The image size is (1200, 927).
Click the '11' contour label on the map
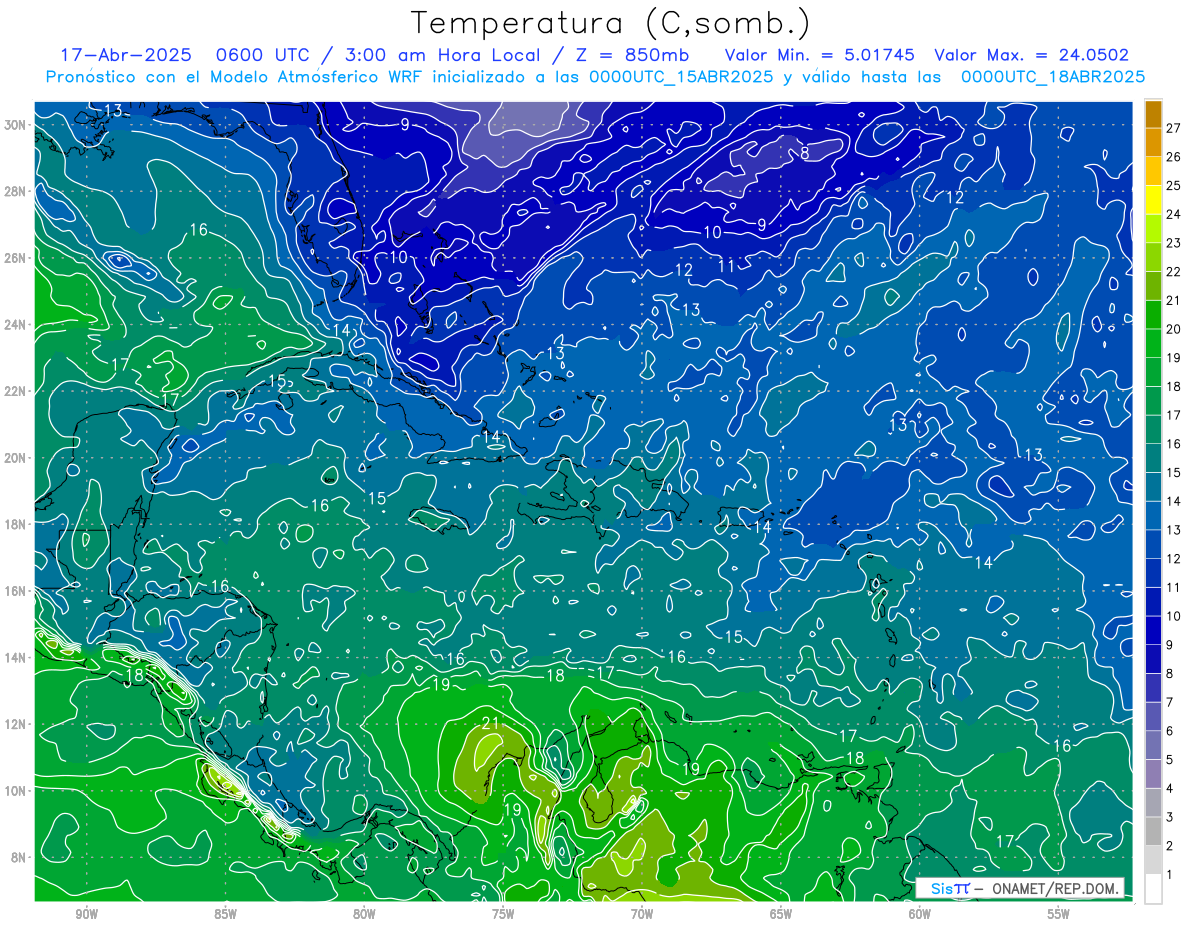[727, 266]
